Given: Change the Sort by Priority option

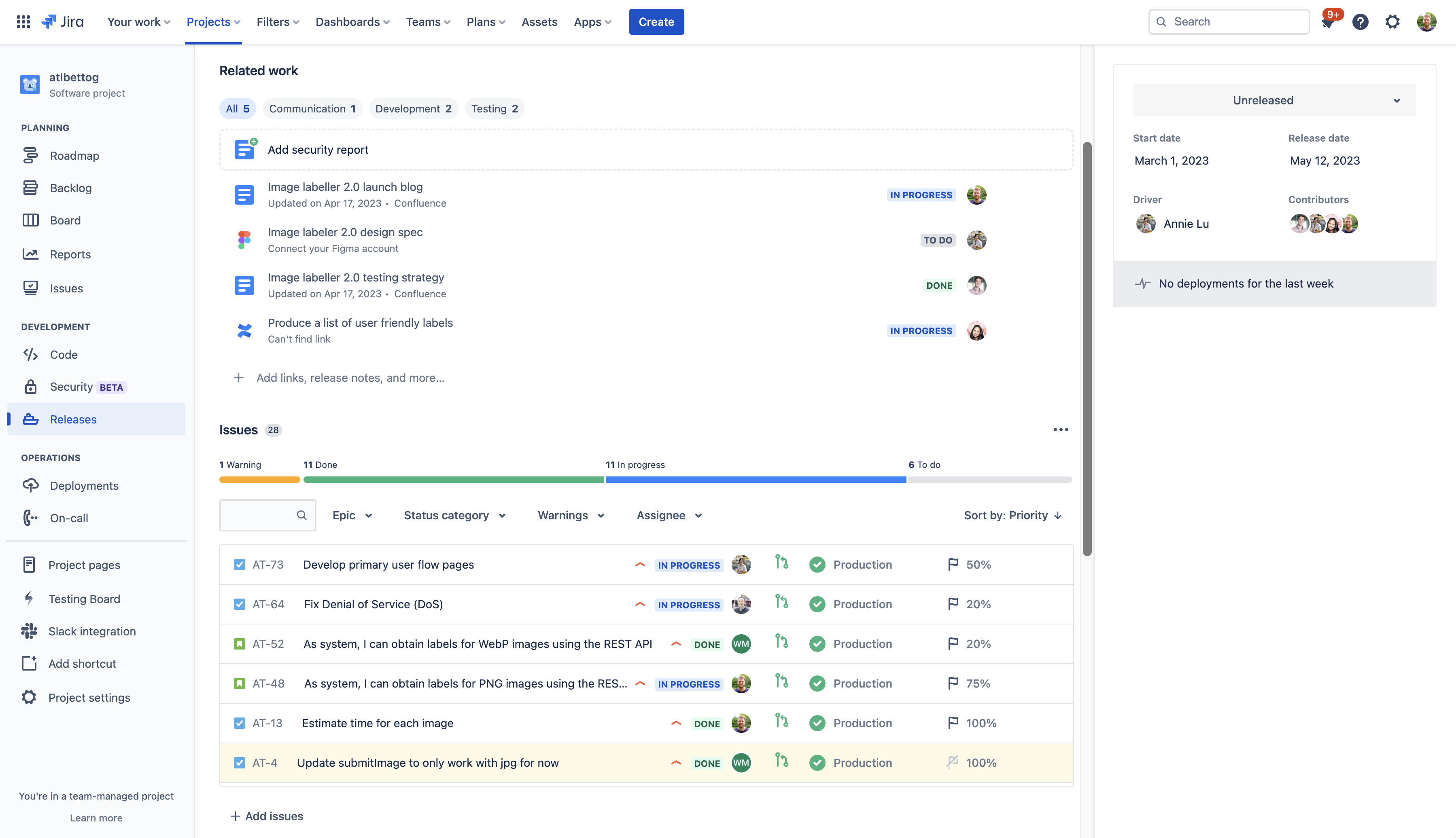Looking at the screenshot, I should (x=1013, y=515).
